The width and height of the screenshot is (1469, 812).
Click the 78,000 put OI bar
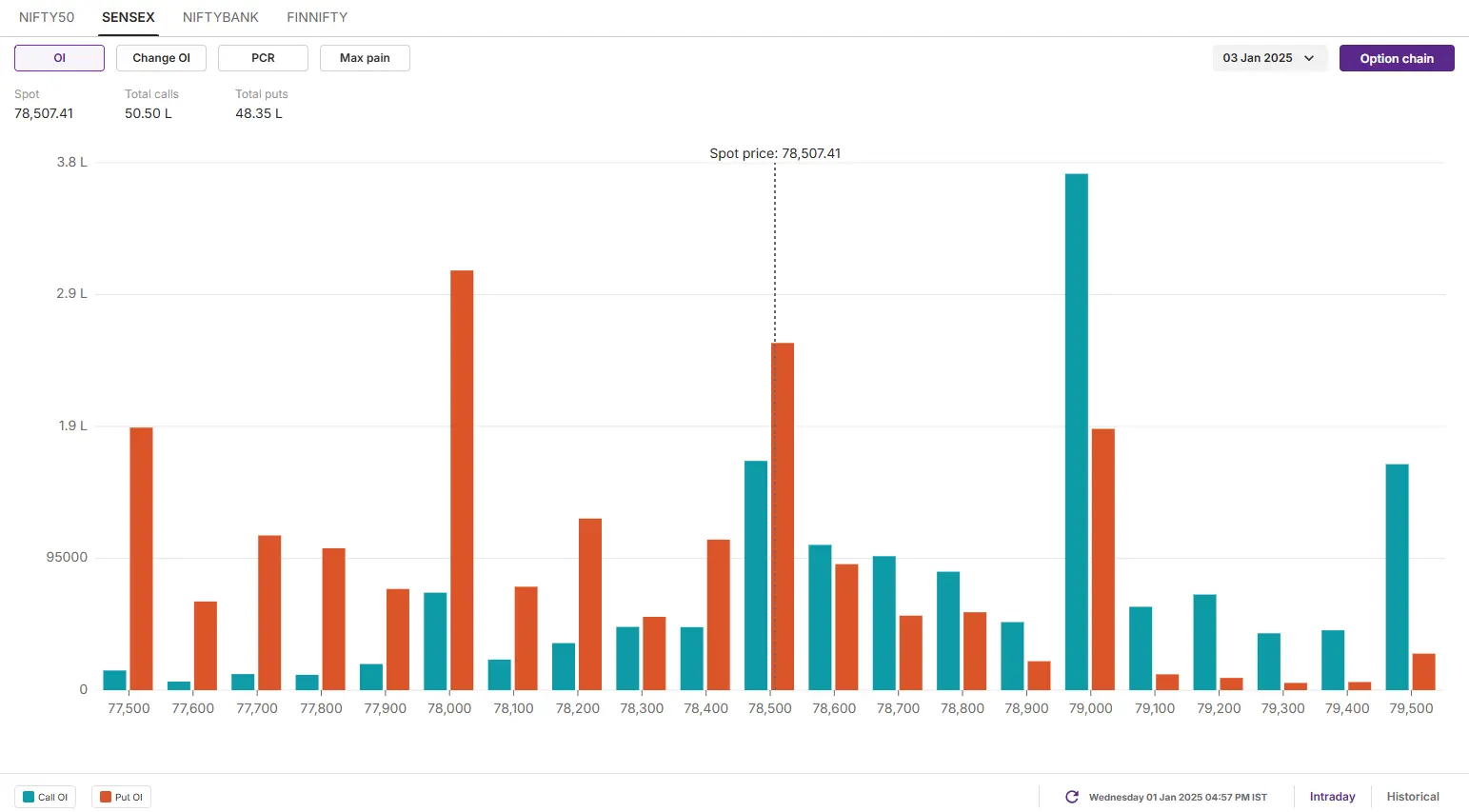(x=462, y=481)
